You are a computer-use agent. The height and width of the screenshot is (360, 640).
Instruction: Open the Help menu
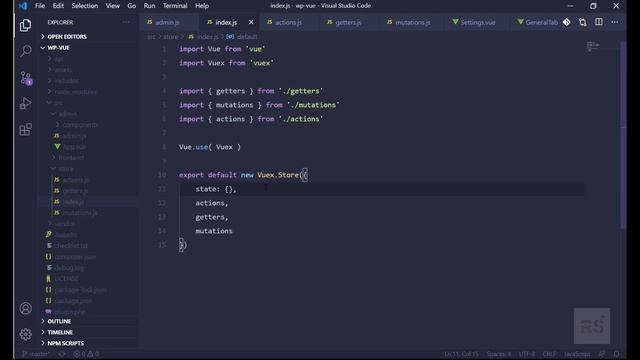pyautogui.click(x=202, y=6)
